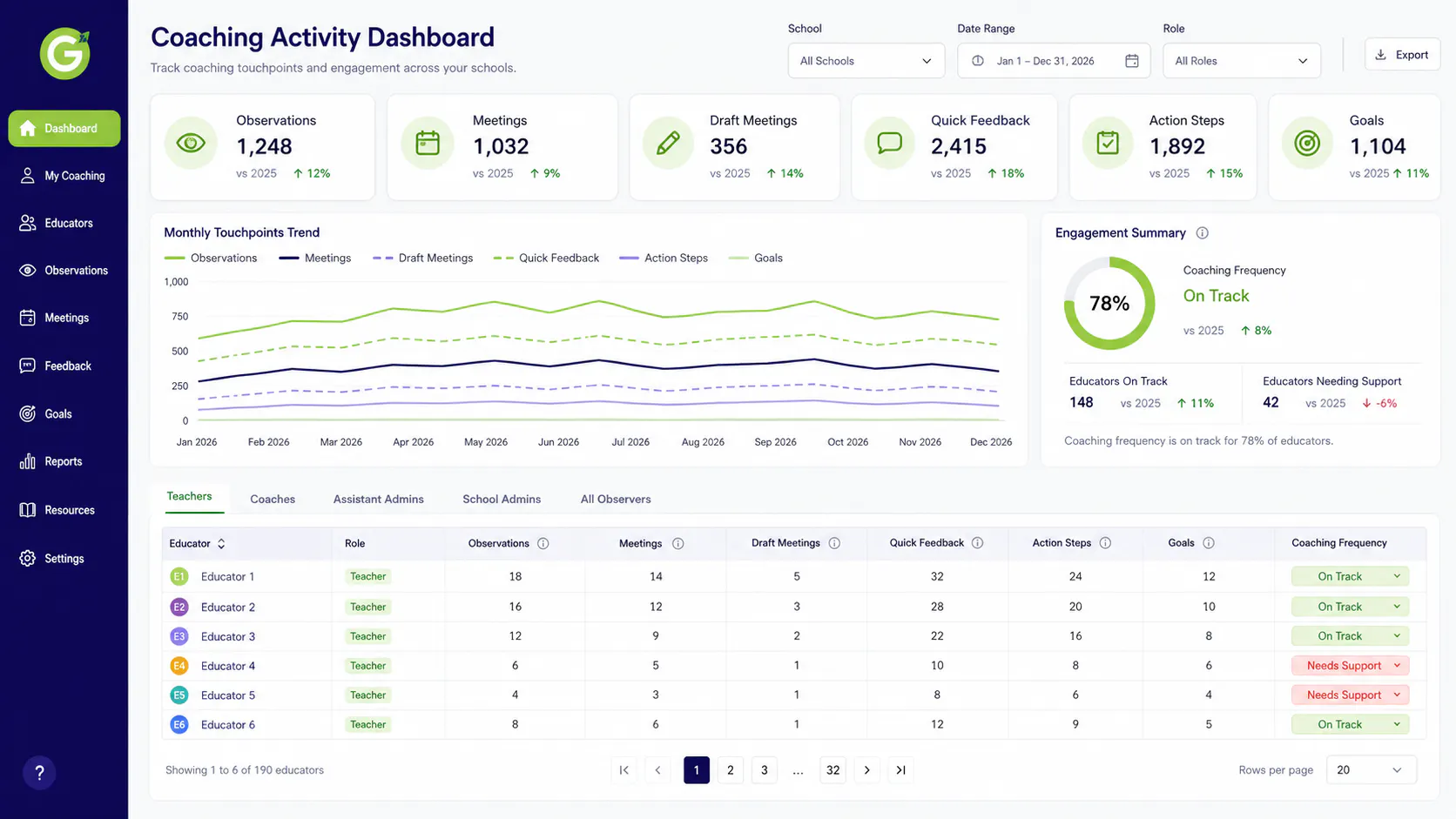Click the Goals card target icon
1456x819 pixels.
[1307, 143]
